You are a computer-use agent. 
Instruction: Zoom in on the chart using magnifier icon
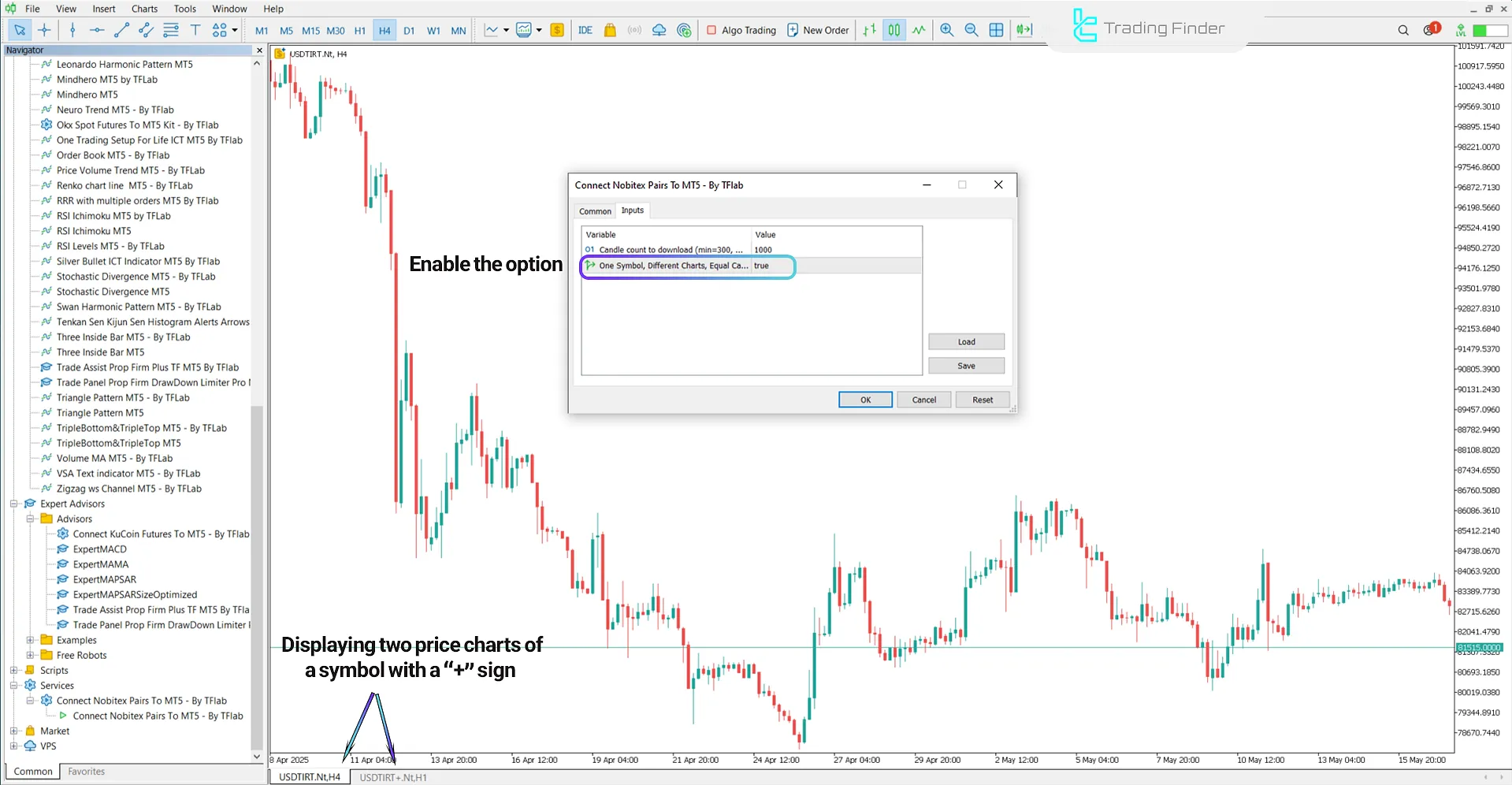(x=947, y=30)
